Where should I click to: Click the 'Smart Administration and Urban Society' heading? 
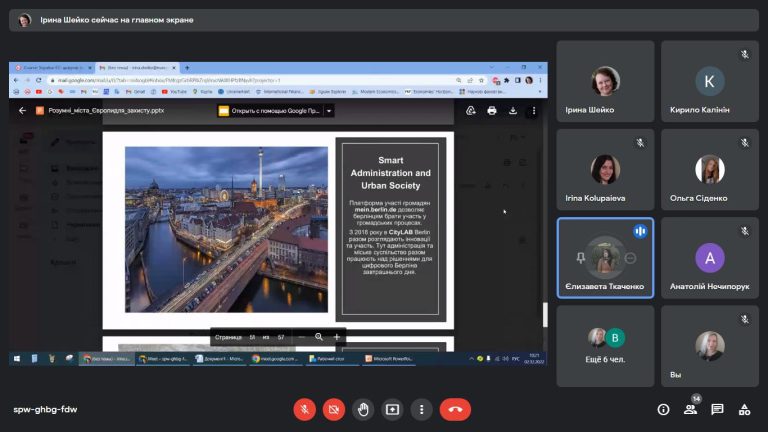[x=390, y=173]
